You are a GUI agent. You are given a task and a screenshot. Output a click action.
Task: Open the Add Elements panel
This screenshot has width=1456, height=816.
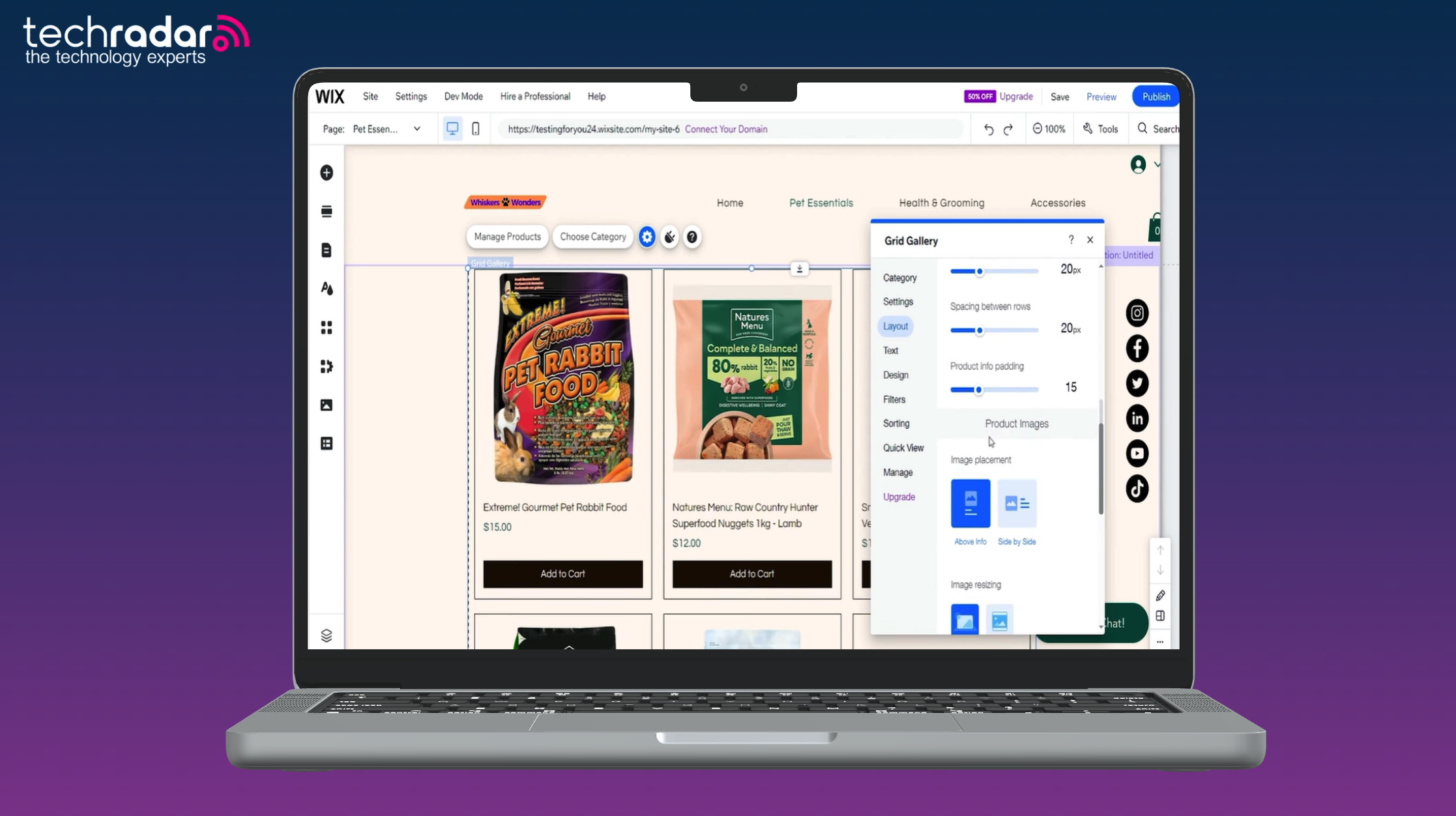point(327,172)
